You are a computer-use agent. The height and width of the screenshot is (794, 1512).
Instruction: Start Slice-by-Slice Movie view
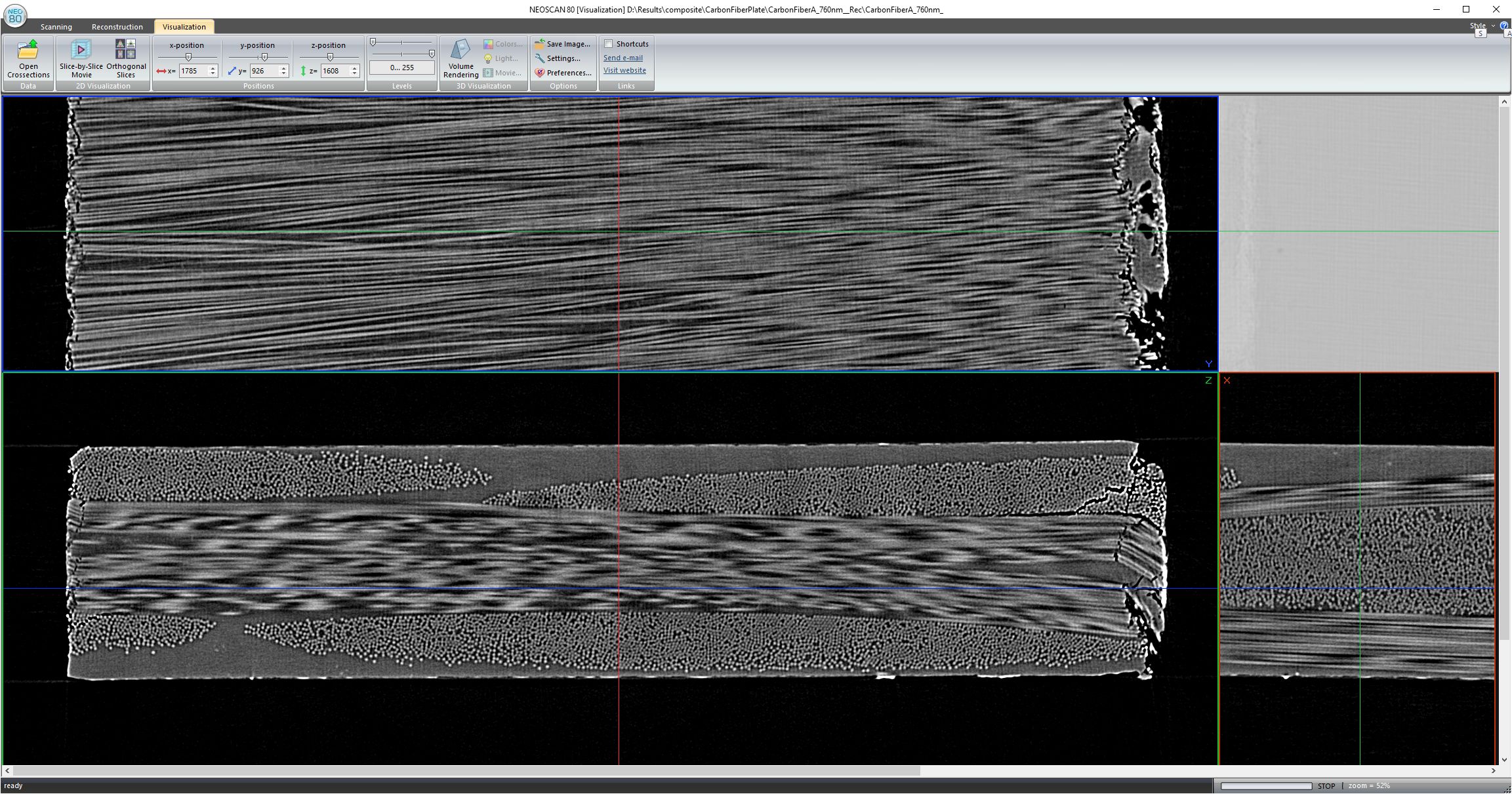(81, 59)
